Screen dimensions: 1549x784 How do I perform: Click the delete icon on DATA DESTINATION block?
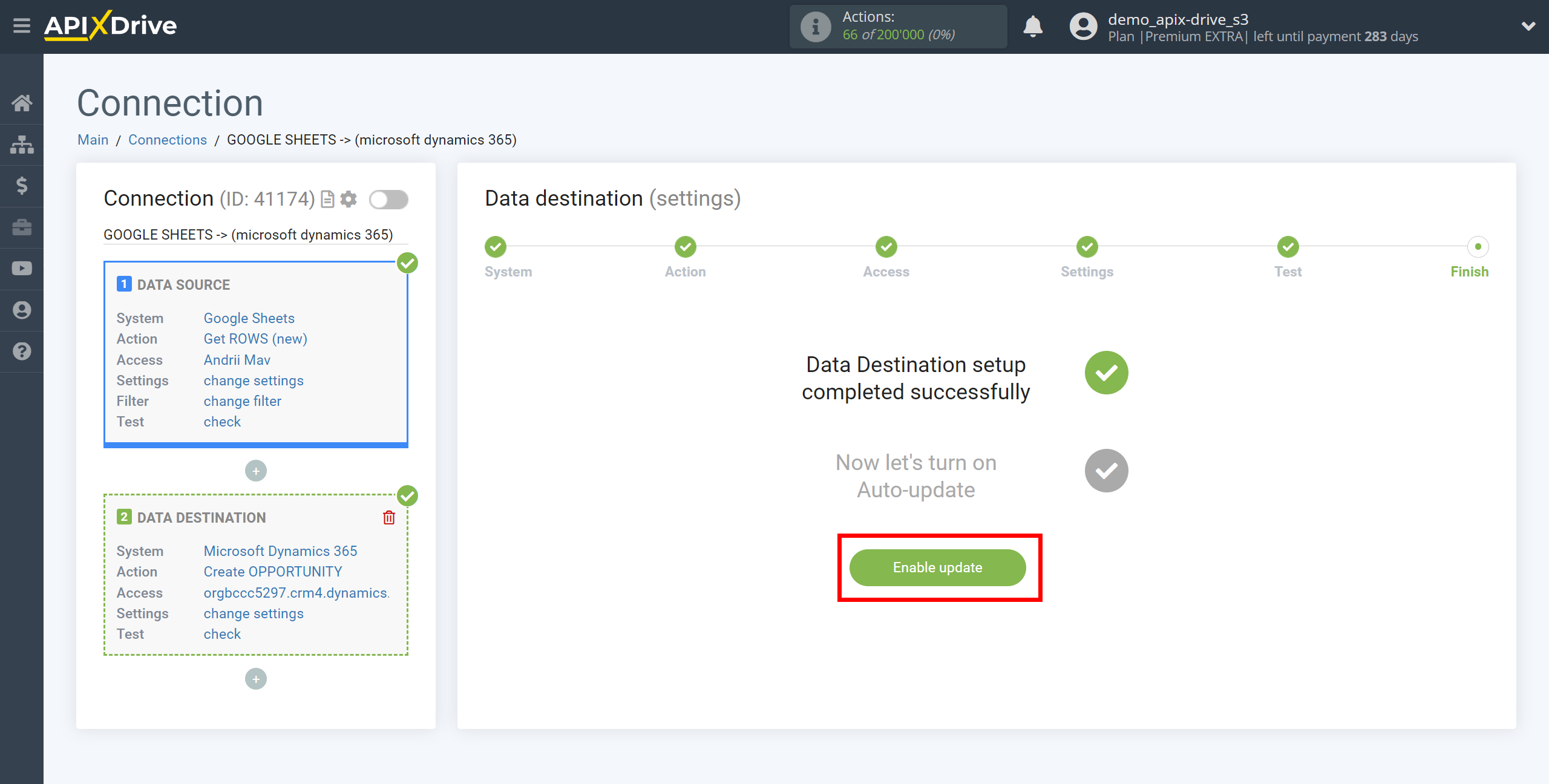pyautogui.click(x=389, y=517)
